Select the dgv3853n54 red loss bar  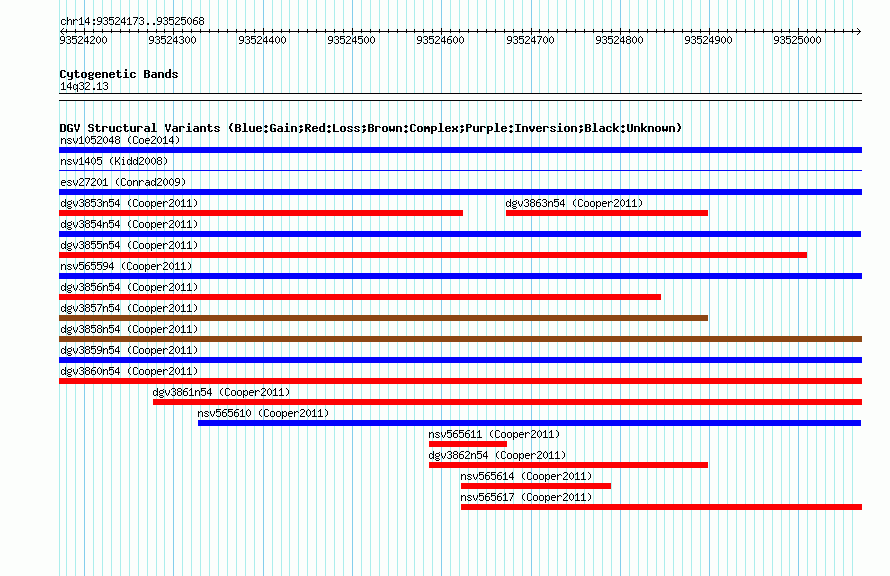pos(261,213)
